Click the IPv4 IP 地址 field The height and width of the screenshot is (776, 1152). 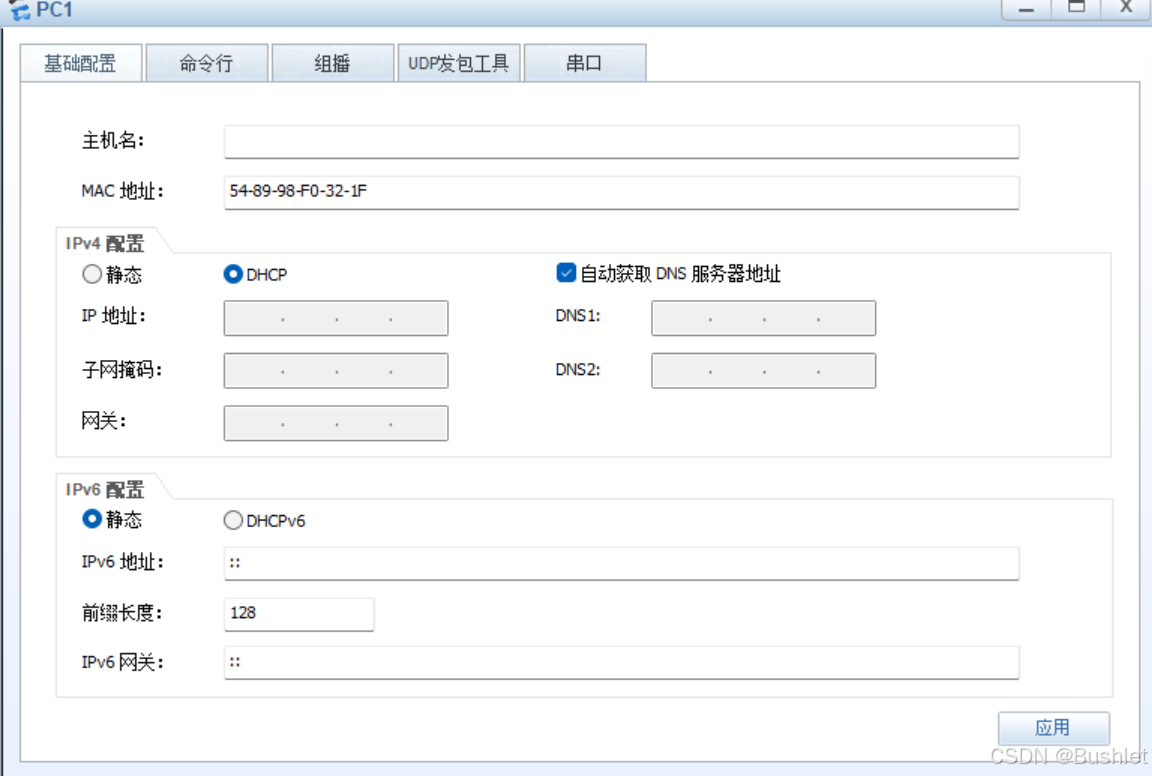pos(336,318)
